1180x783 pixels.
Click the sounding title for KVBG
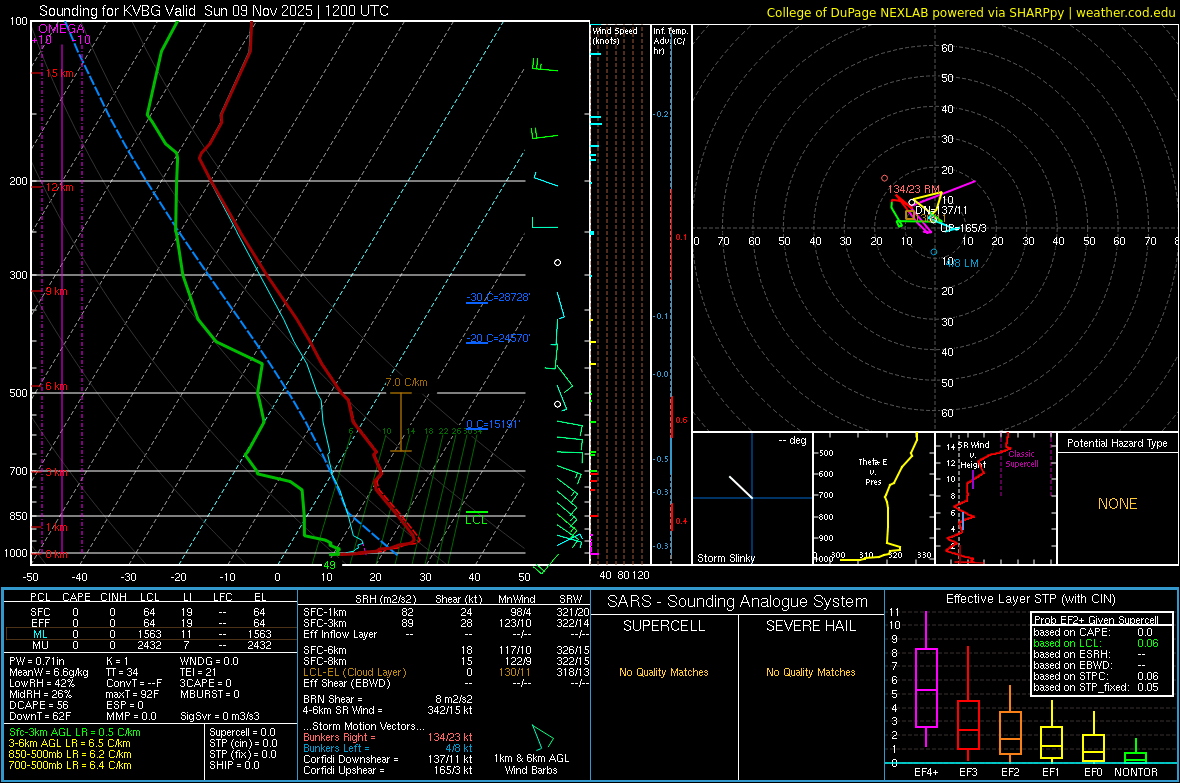pos(214,11)
